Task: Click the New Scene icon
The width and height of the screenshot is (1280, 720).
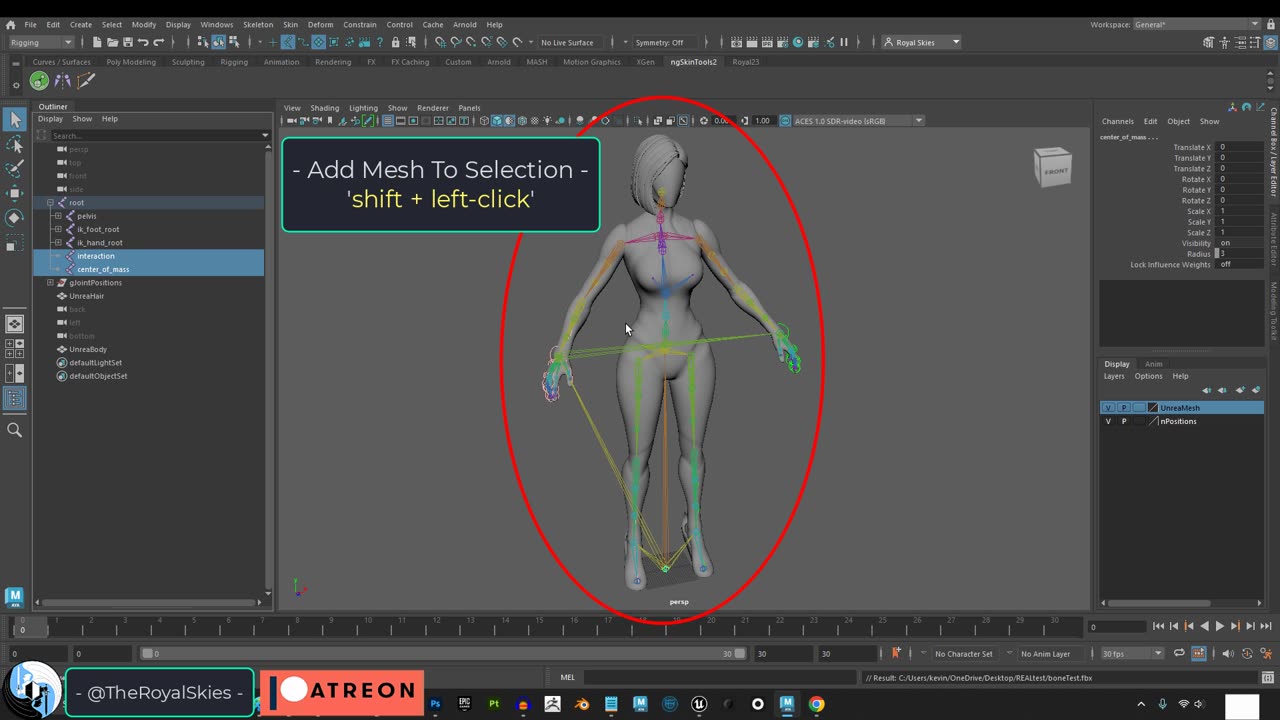Action: [97, 42]
